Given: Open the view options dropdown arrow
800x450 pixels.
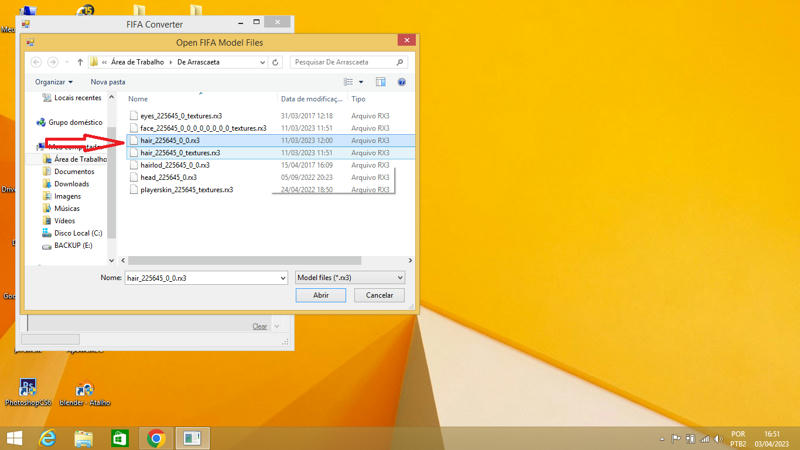Looking at the screenshot, I should tap(361, 82).
